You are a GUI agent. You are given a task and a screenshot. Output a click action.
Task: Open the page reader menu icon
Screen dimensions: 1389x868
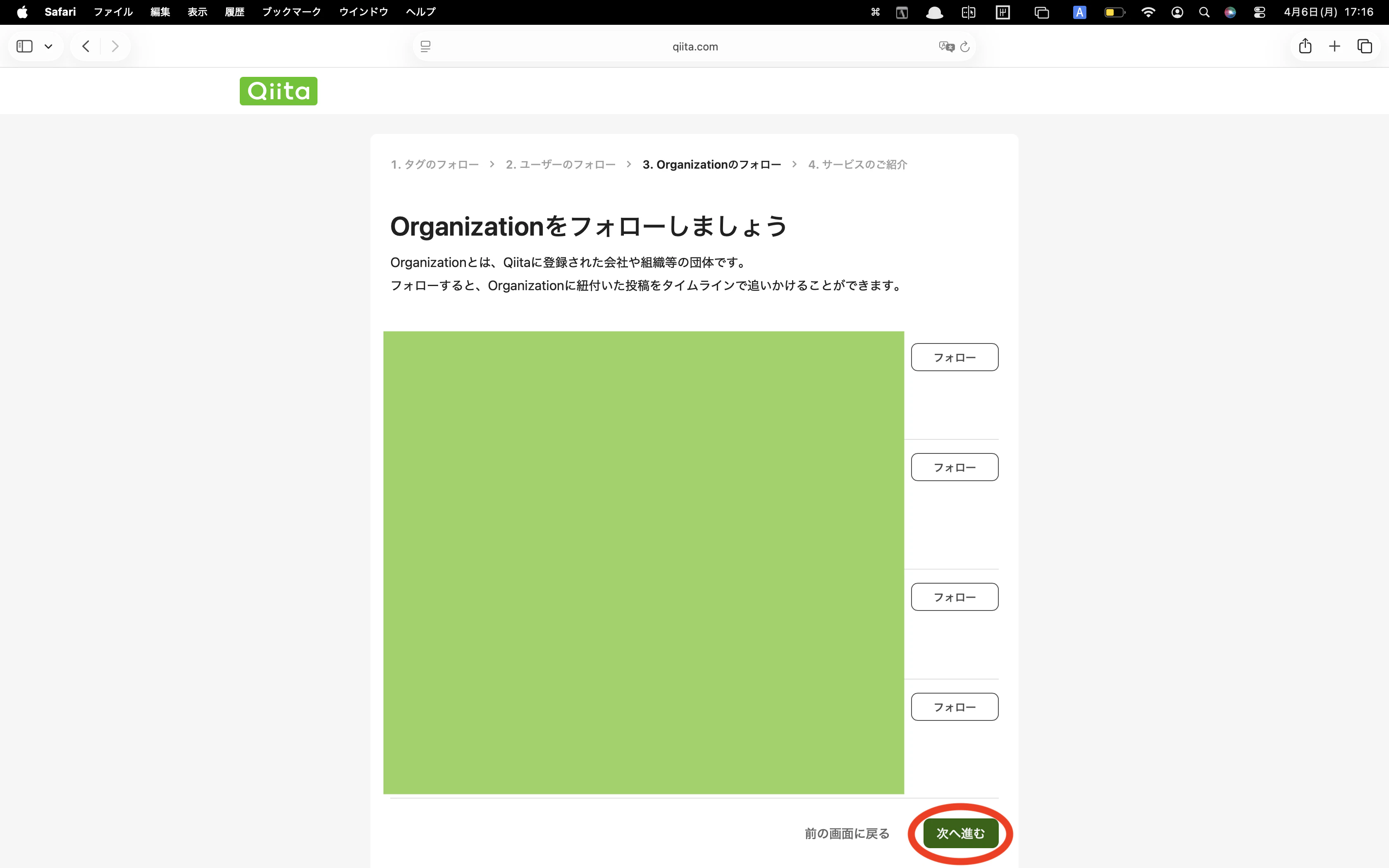[425, 46]
